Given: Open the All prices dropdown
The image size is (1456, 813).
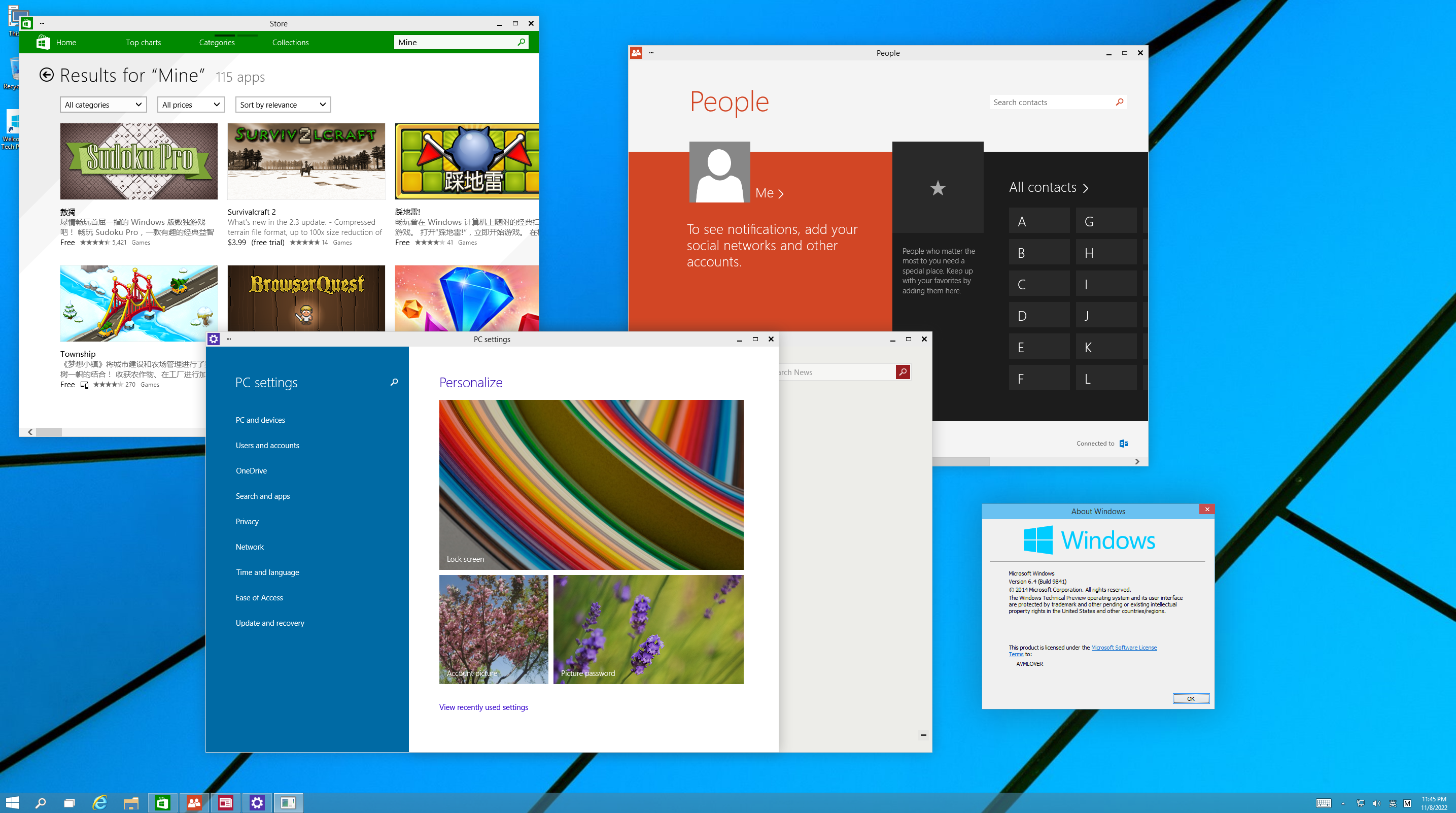Looking at the screenshot, I should [x=191, y=105].
